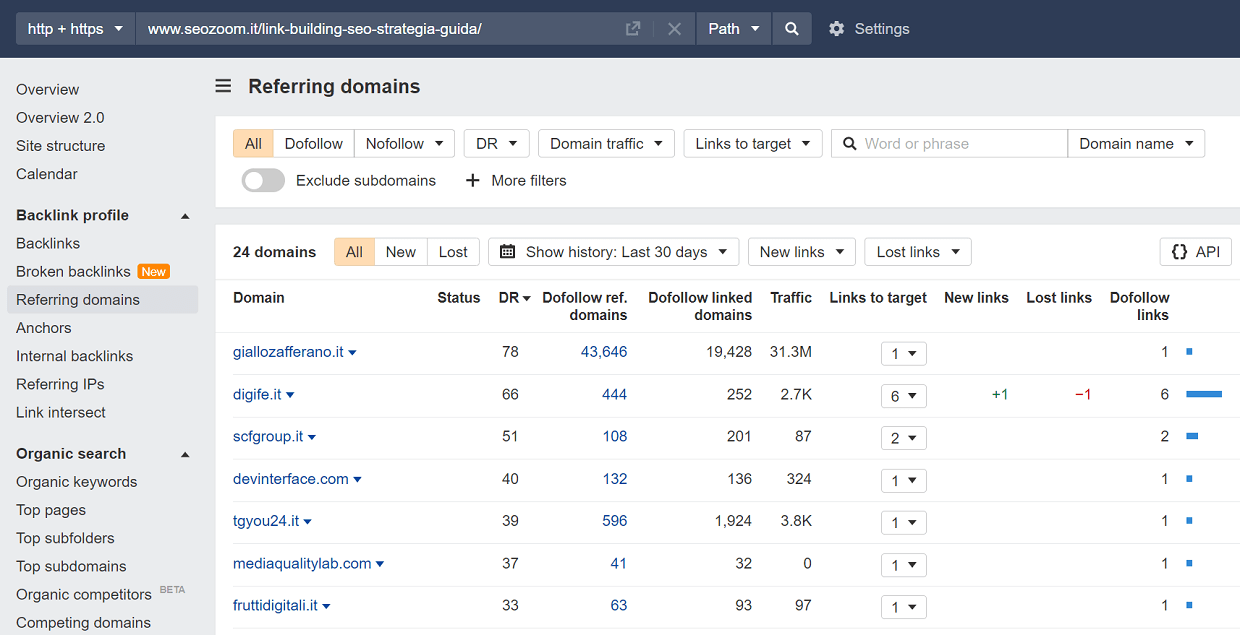Screen dimensions: 1240x635
Task: Click the magnifier search button in top bar
Action: pyautogui.click(x=791, y=29)
